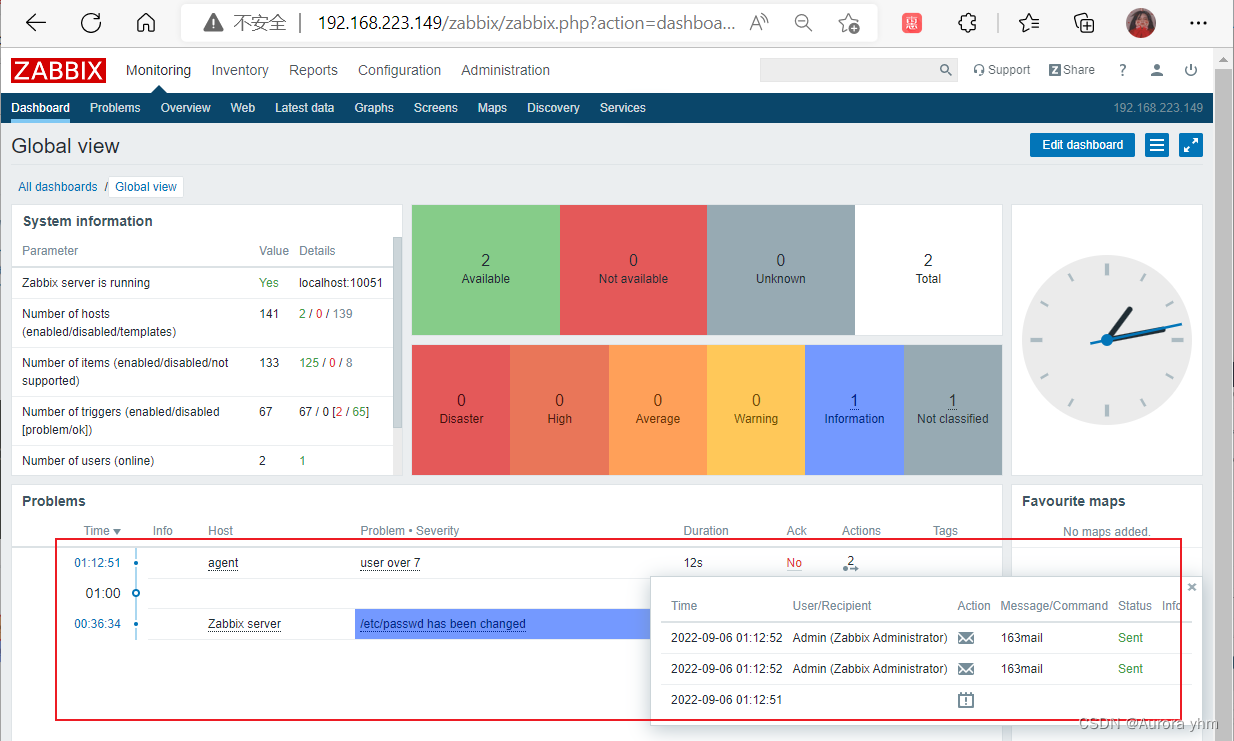This screenshot has width=1234, height=741.
Task: Switch to the Problems submenu tab
Action: [115, 108]
